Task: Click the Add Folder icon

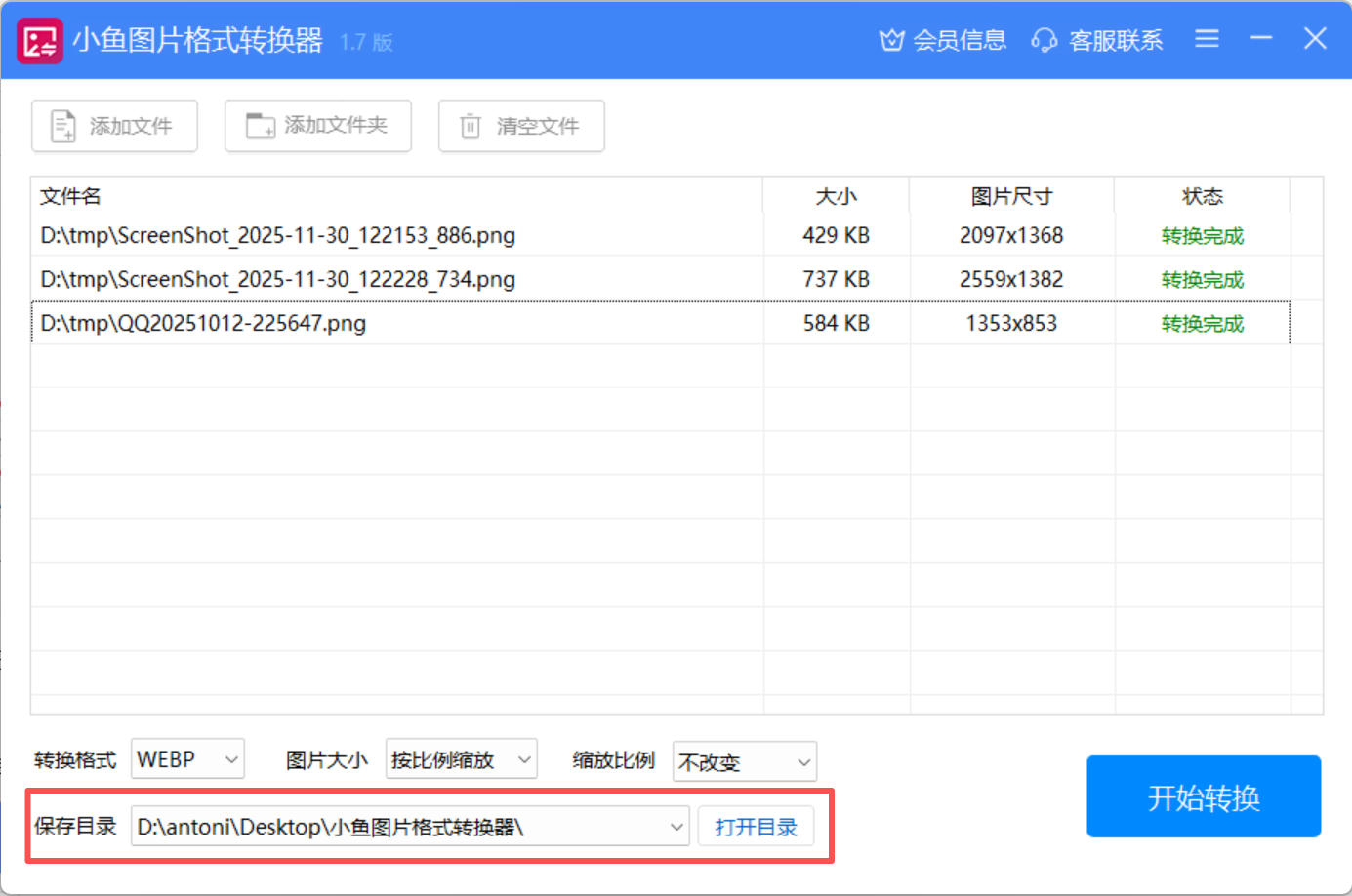Action: pyautogui.click(x=260, y=126)
